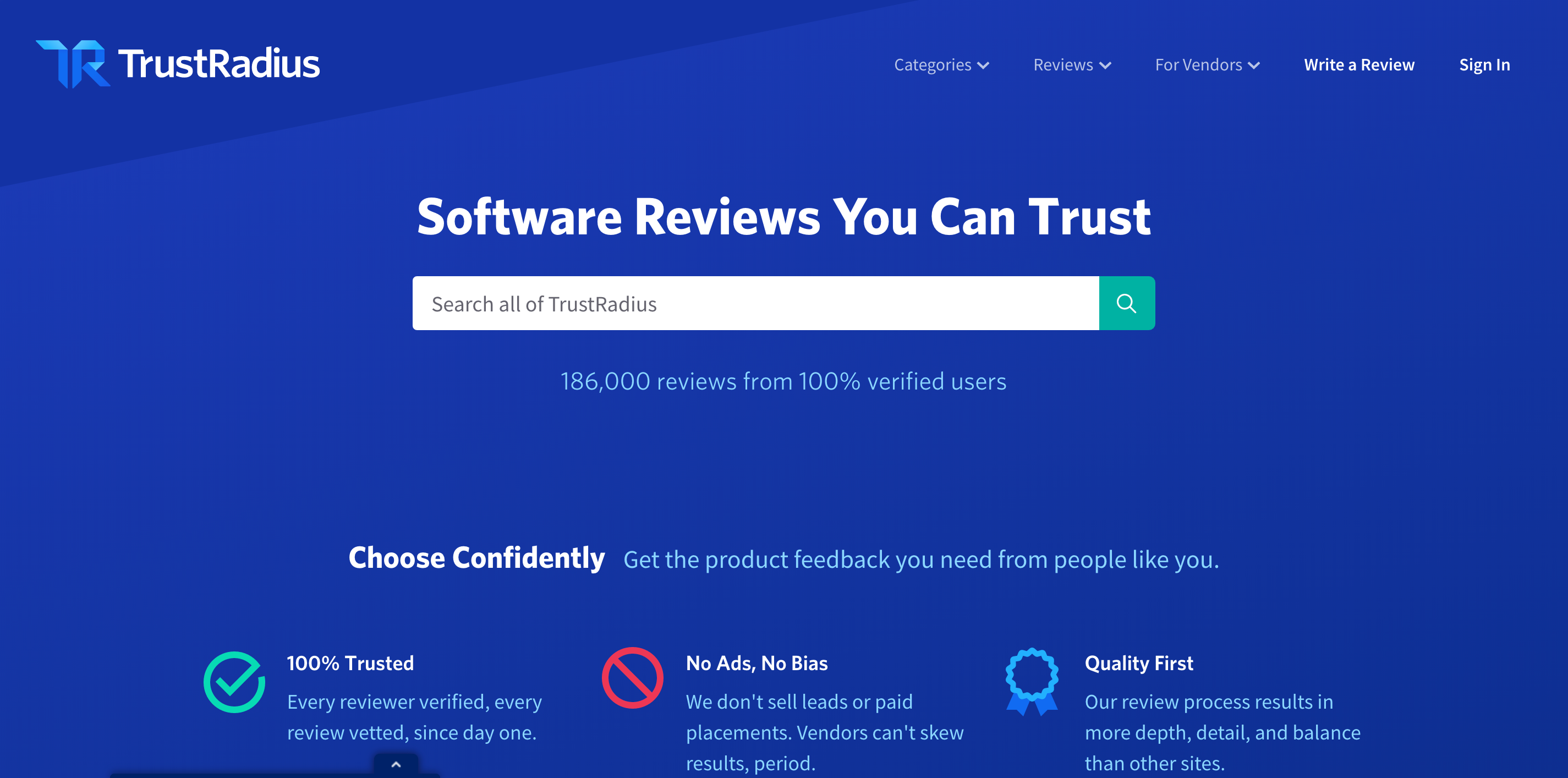Click the 'Choose Confidently' heading
The height and width of the screenshot is (778, 1568).
click(476, 557)
